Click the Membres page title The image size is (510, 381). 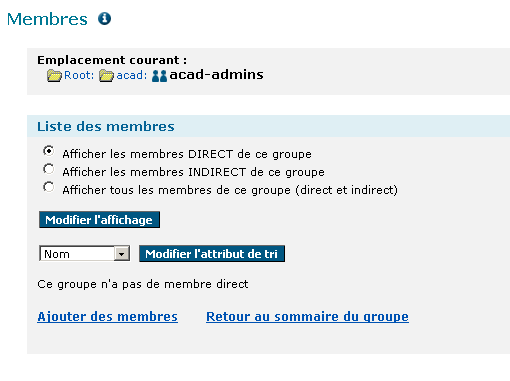click(x=47, y=19)
